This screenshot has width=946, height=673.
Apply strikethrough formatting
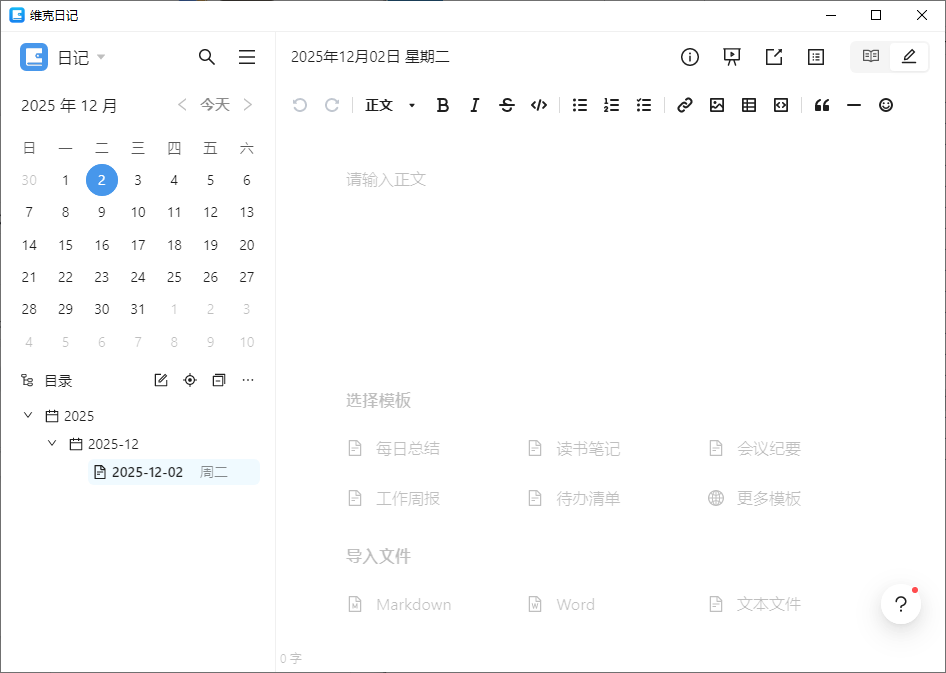[507, 105]
